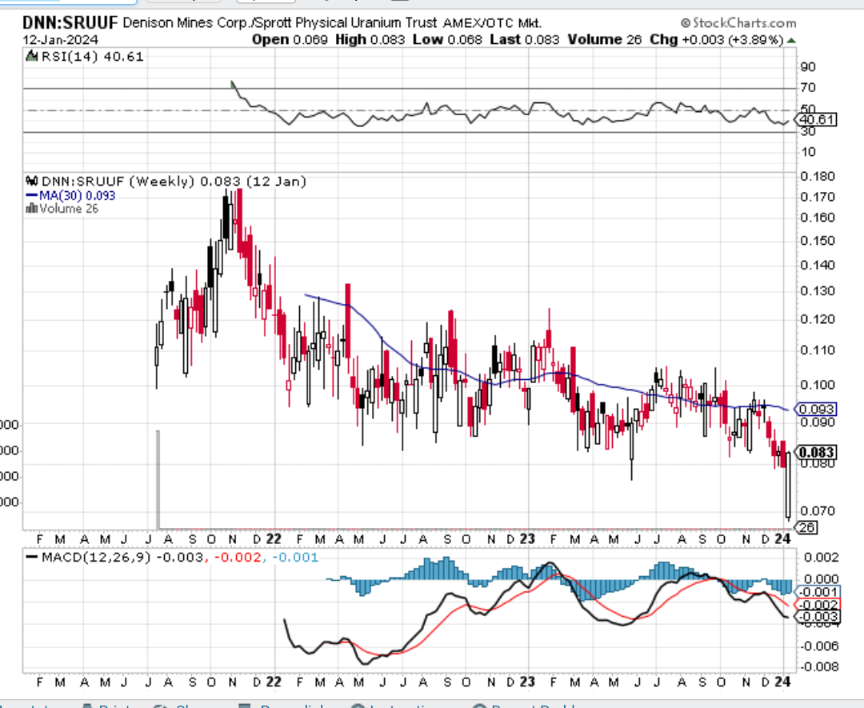Click the 0.120 price axis label
The height and width of the screenshot is (708, 864).
(x=818, y=319)
